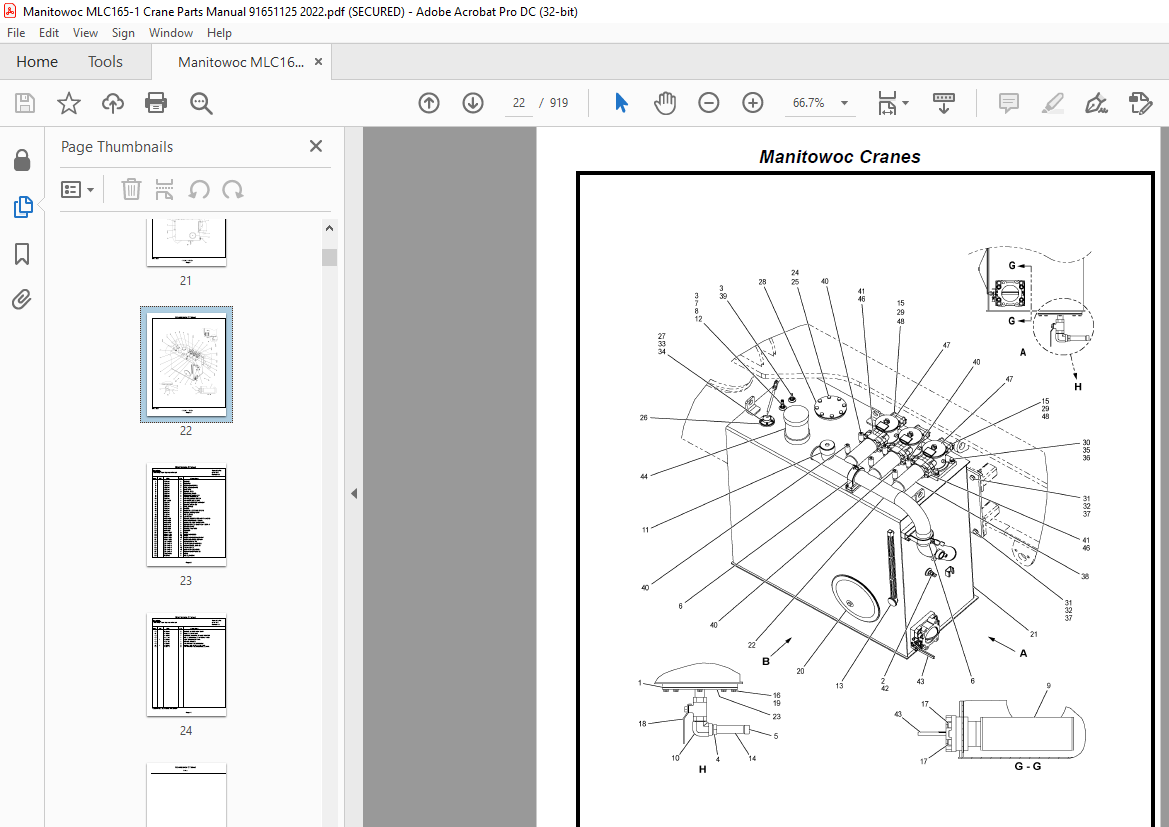
Task: Go to the next page arrow
Action: [473, 103]
